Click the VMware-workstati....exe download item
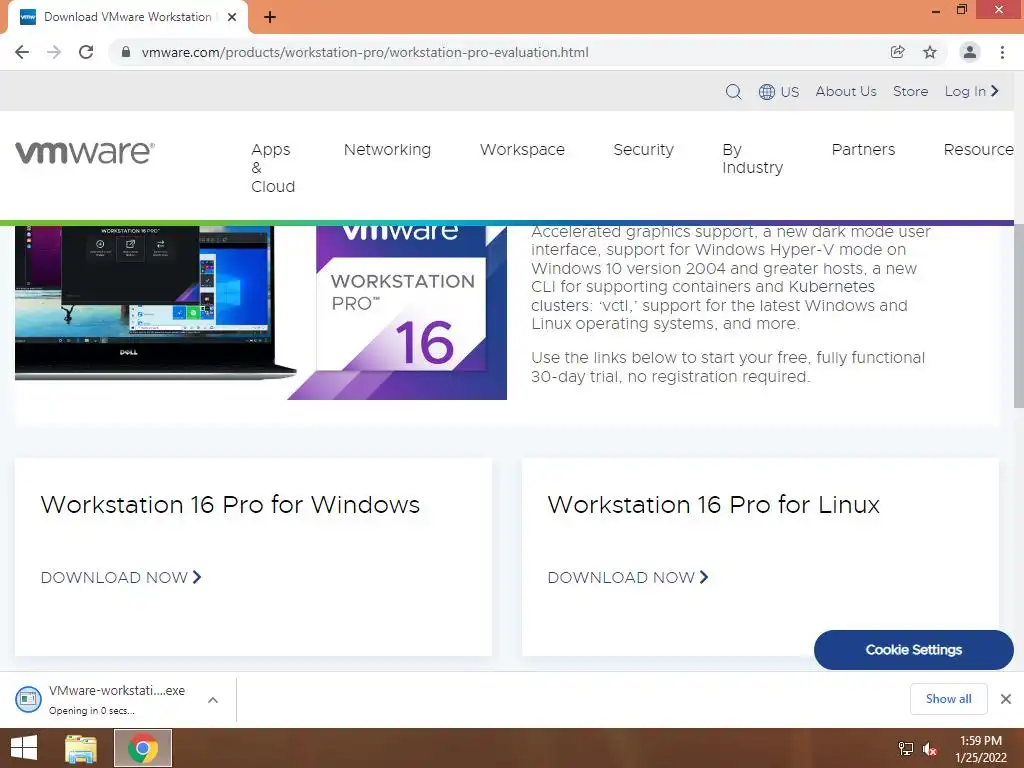Viewport: 1024px width, 768px height. coord(118,699)
